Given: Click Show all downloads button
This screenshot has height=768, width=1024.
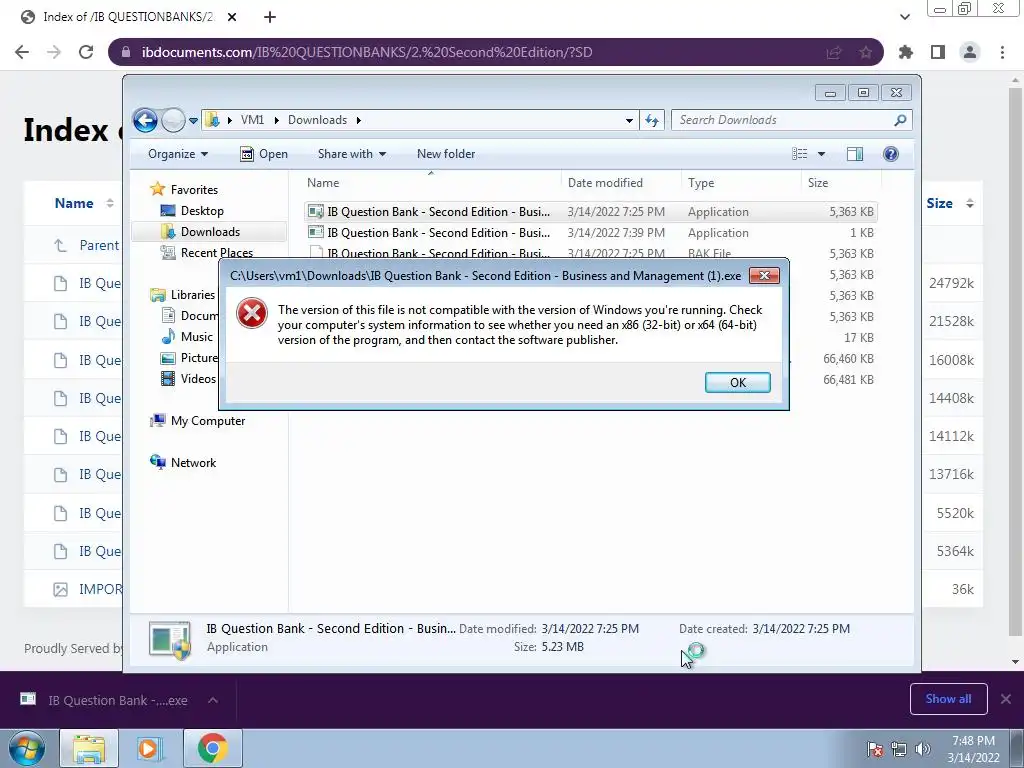Looking at the screenshot, I should [948, 699].
